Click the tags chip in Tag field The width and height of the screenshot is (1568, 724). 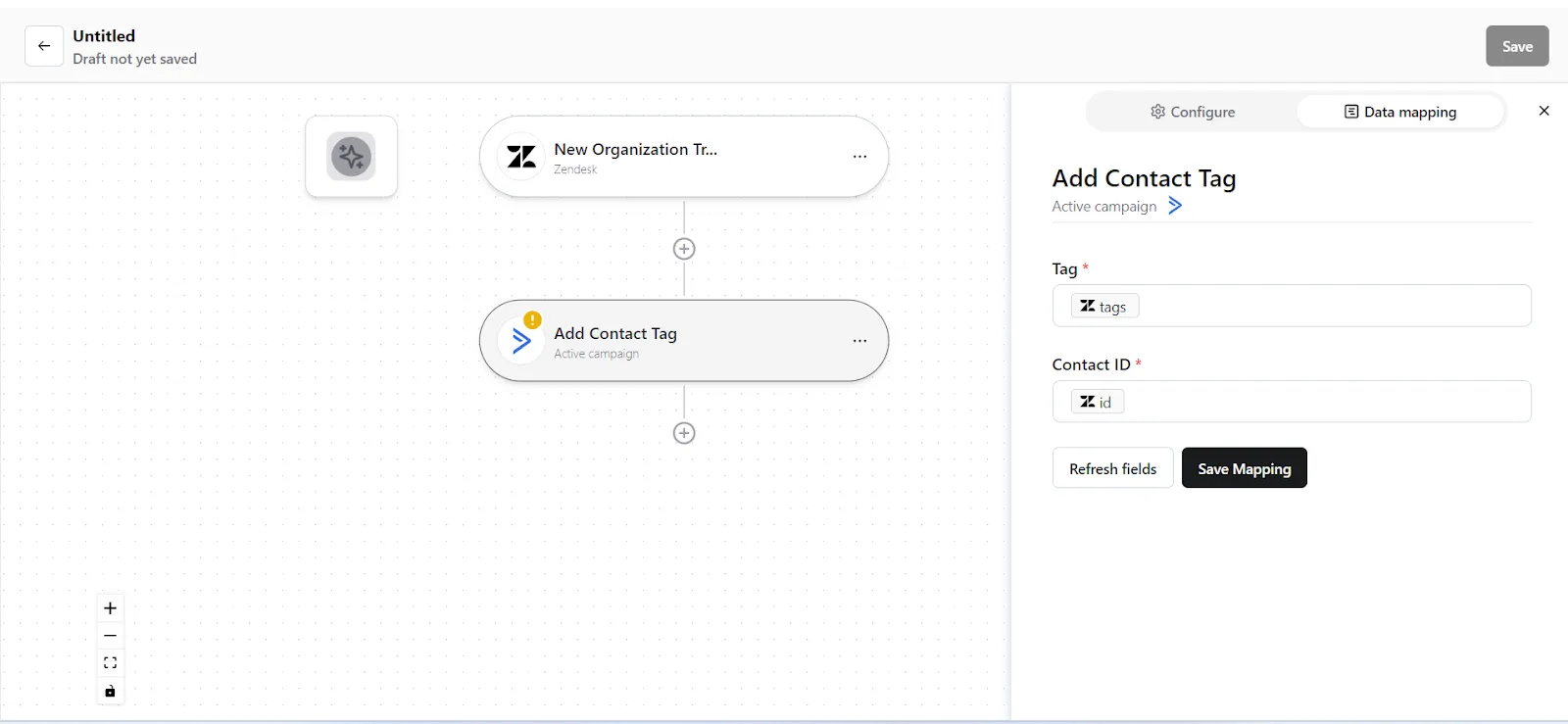(1104, 307)
